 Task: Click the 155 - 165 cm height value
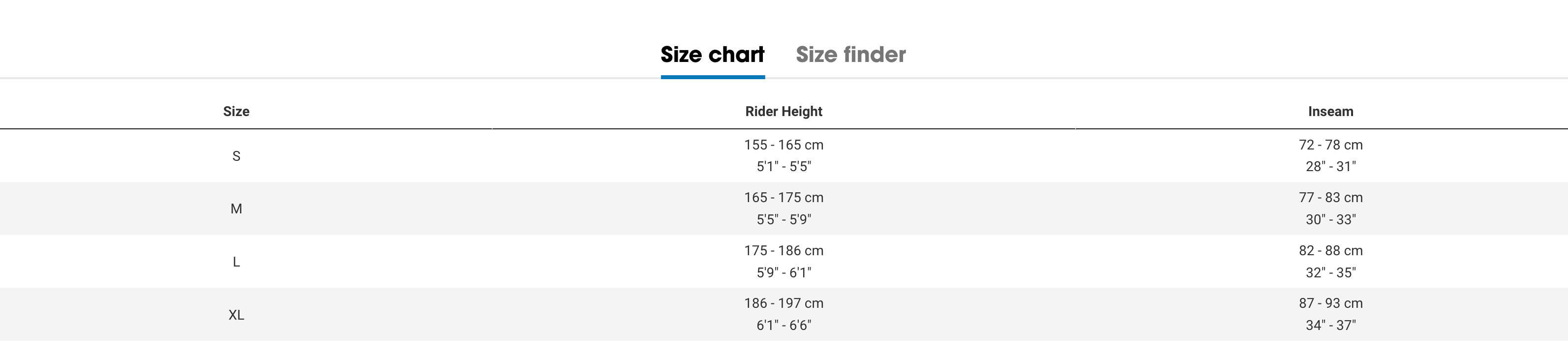coord(784,145)
